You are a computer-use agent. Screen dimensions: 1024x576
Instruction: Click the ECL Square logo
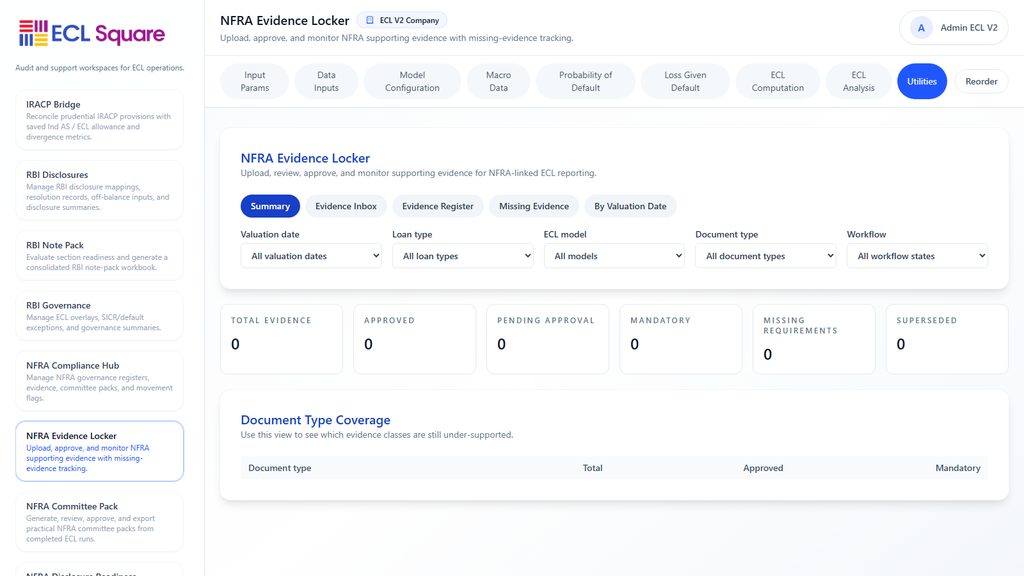(92, 33)
